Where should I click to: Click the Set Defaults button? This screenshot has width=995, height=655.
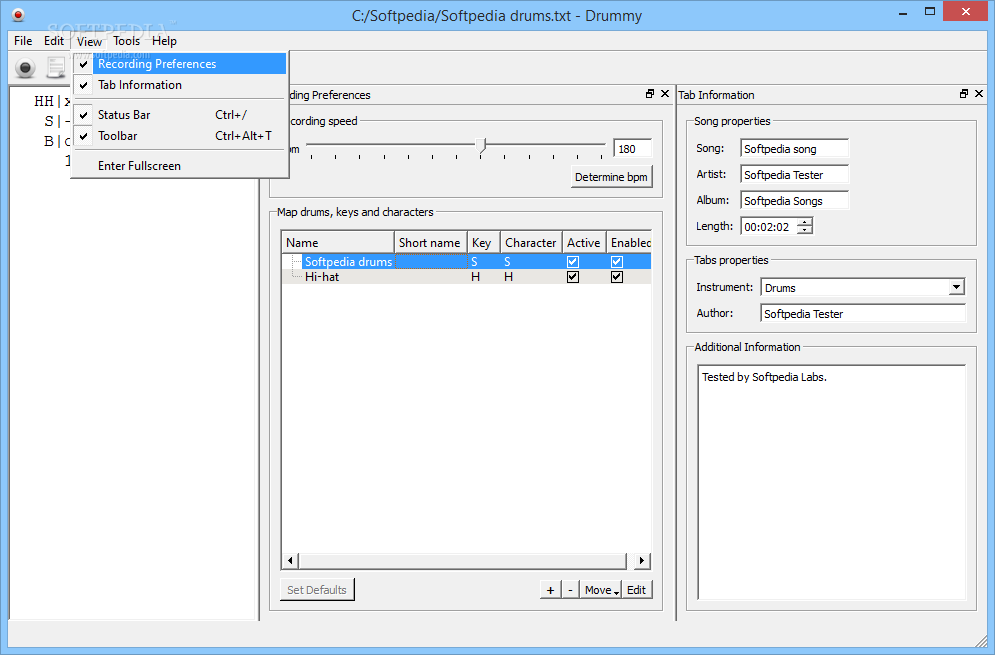tap(317, 590)
